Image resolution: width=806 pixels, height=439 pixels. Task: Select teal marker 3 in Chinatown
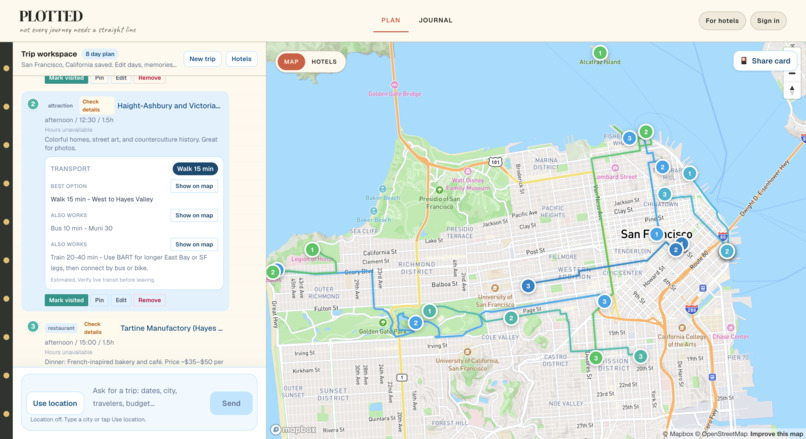(664, 194)
